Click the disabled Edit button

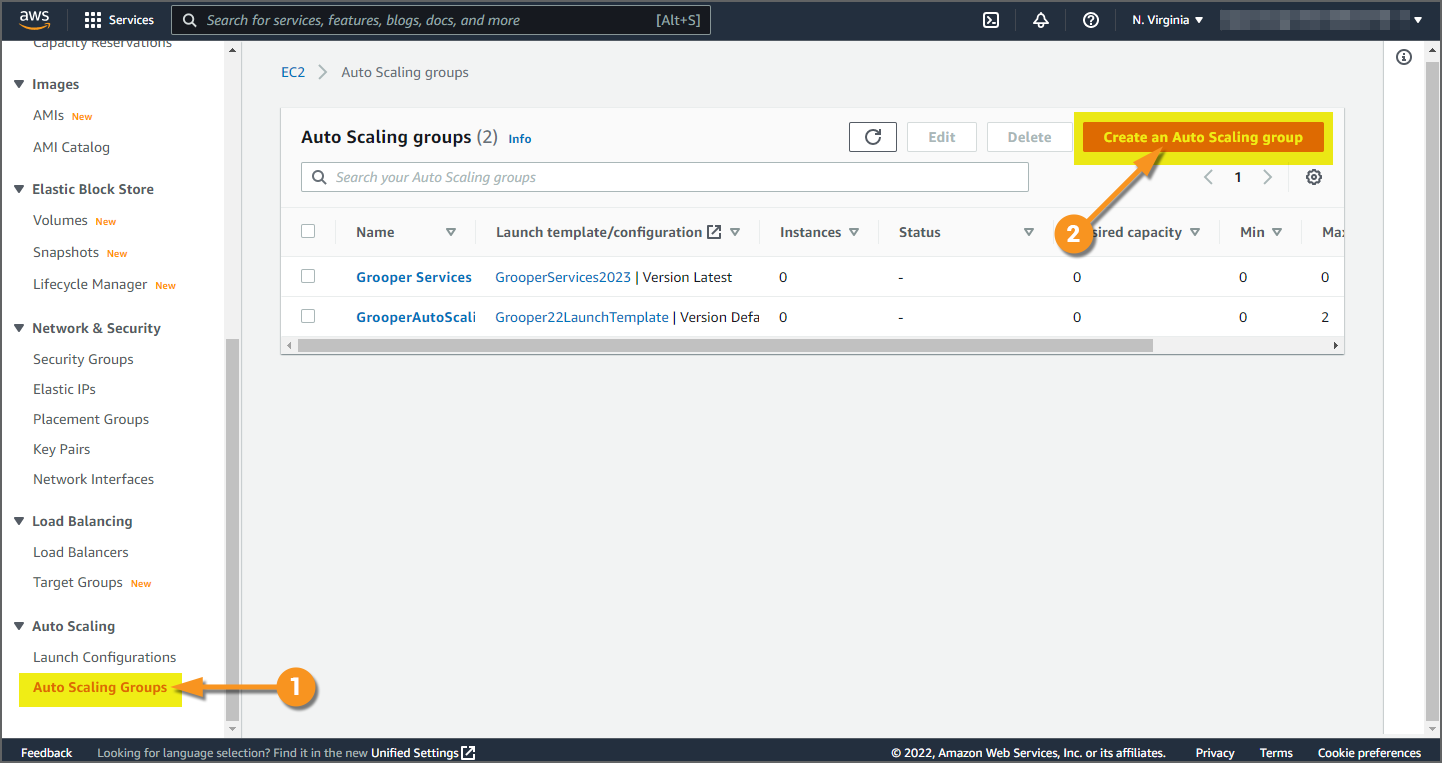(x=942, y=137)
